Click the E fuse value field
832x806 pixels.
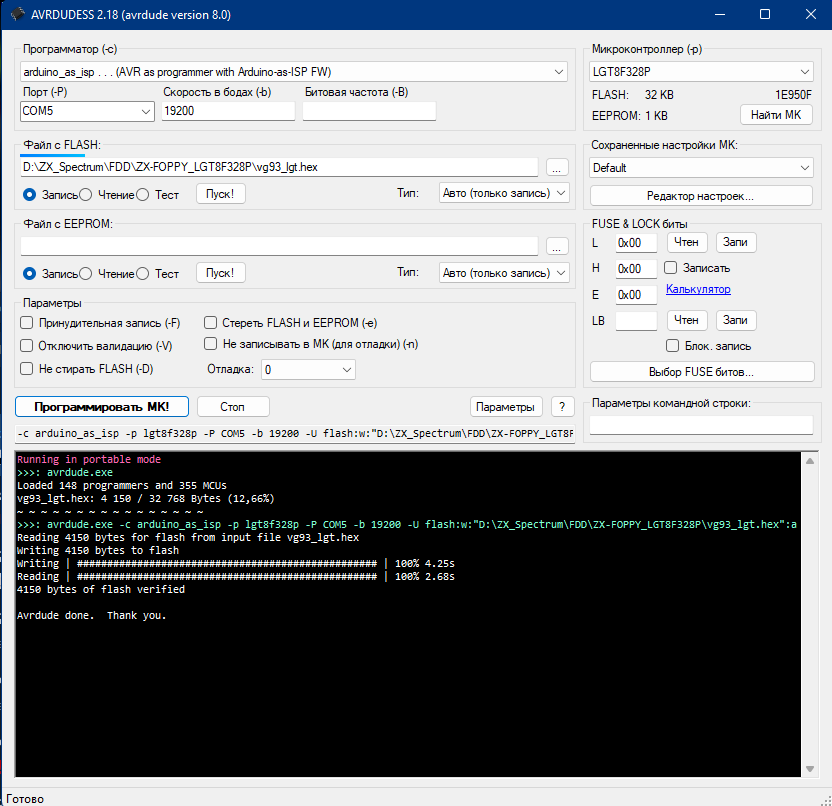(x=636, y=294)
